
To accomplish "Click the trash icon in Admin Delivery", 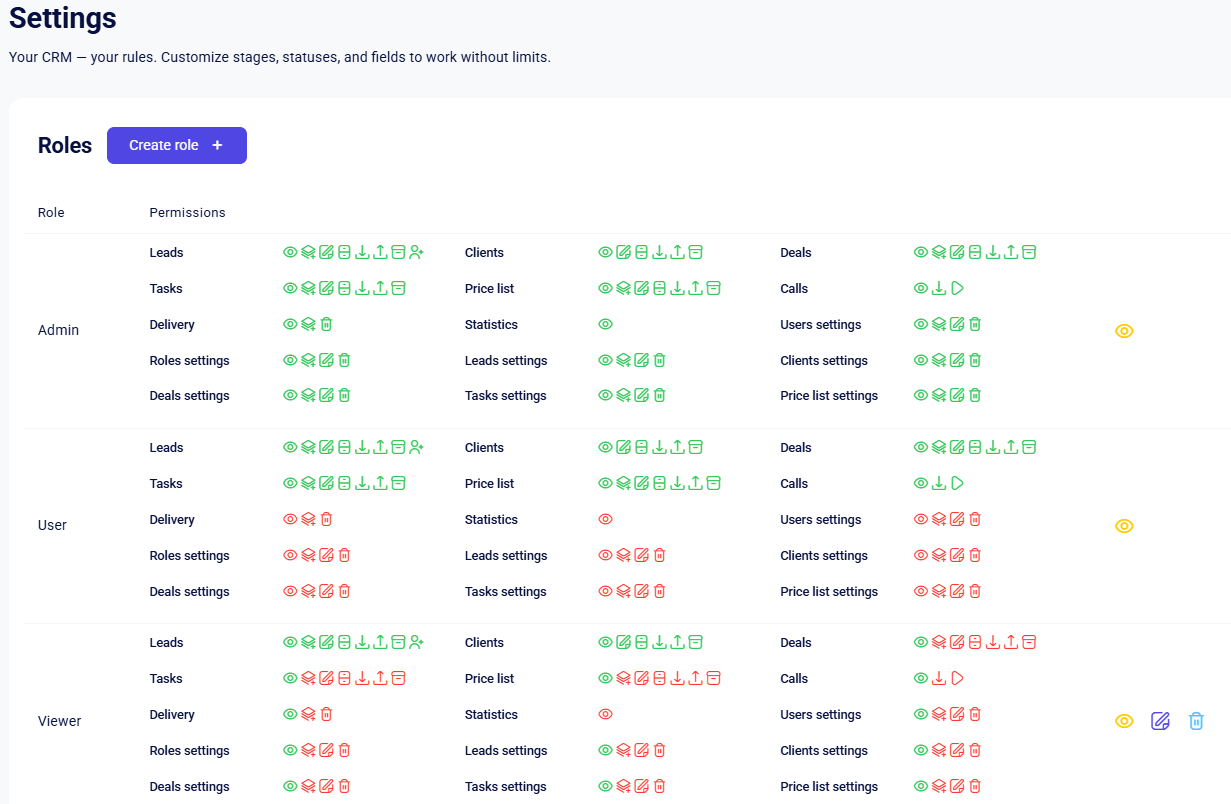I will (x=326, y=325).
